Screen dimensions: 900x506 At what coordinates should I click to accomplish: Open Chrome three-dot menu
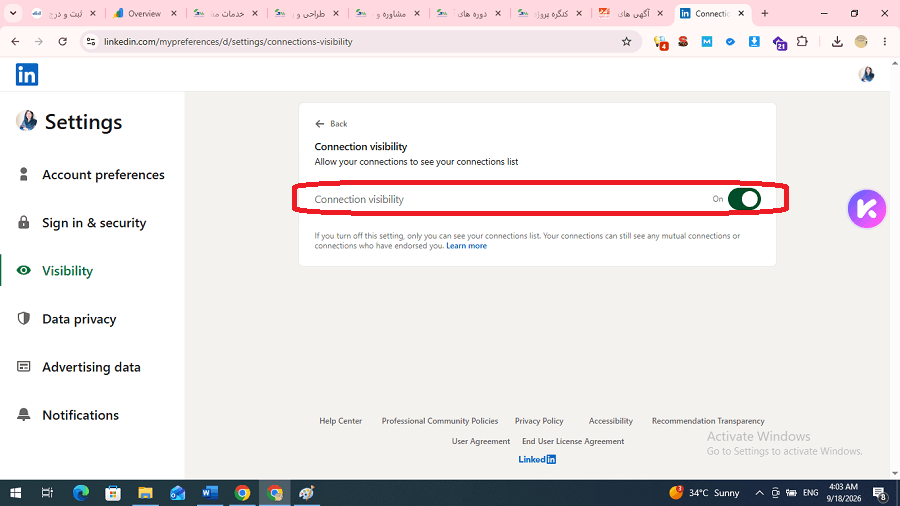pos(885,41)
